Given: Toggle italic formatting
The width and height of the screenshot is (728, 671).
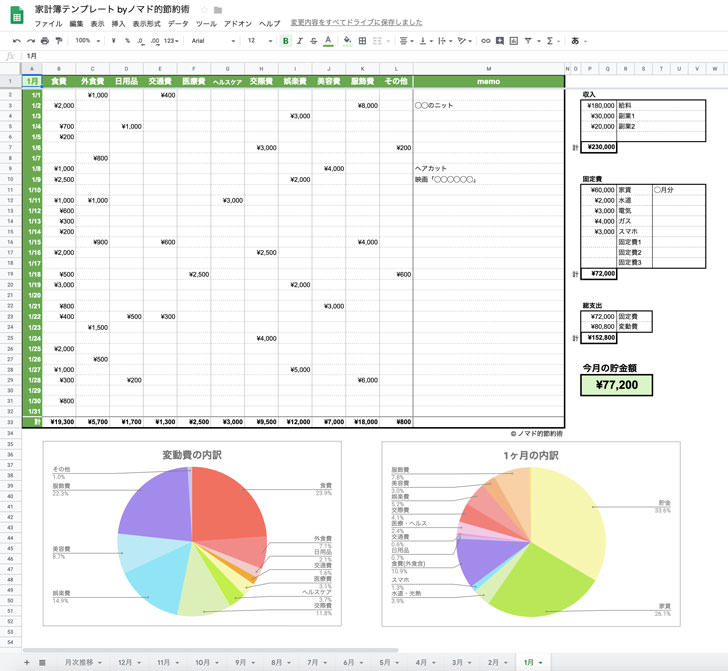Looking at the screenshot, I should pos(300,41).
